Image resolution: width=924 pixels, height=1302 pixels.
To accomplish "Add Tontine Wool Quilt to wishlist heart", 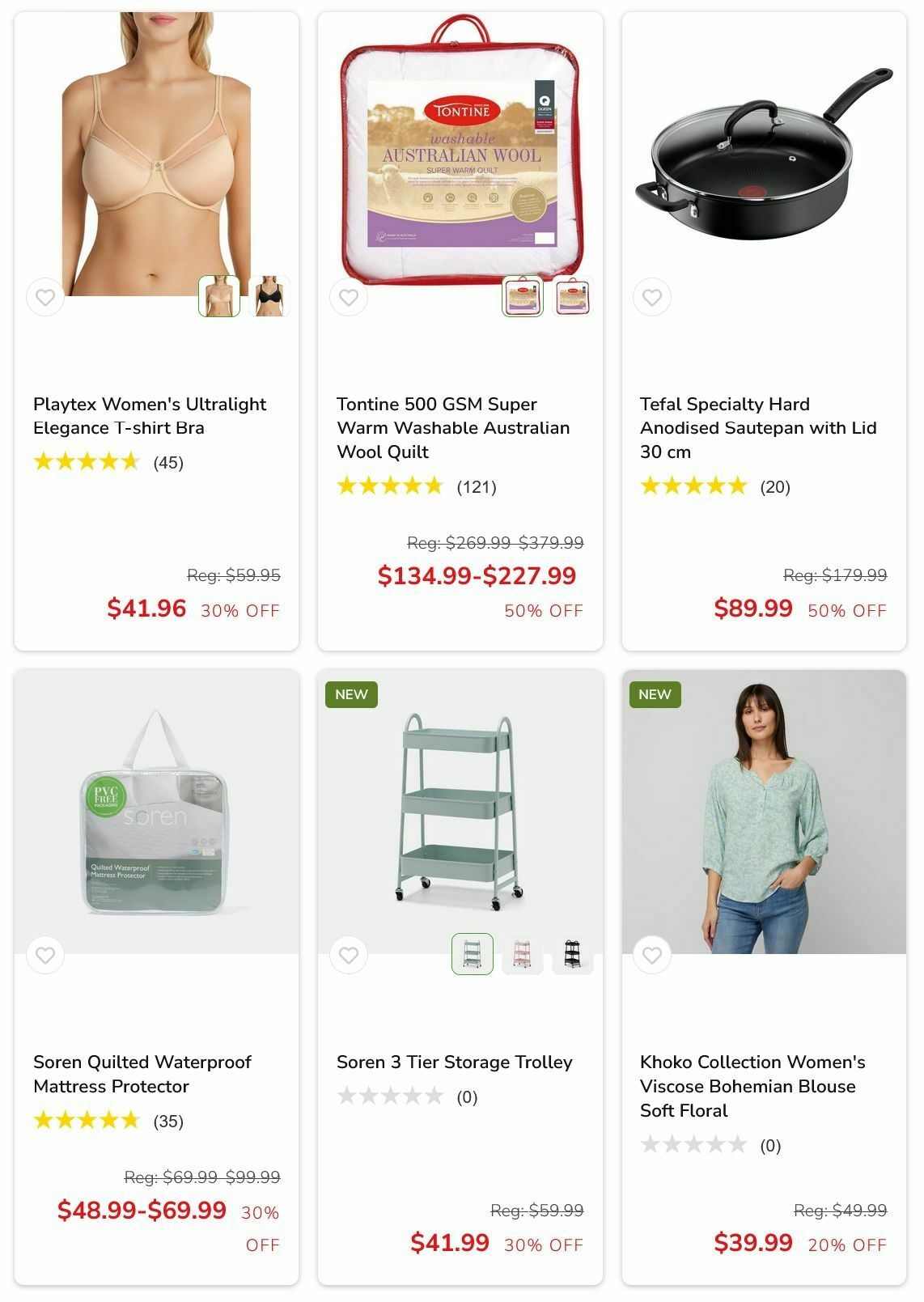I will (349, 297).
